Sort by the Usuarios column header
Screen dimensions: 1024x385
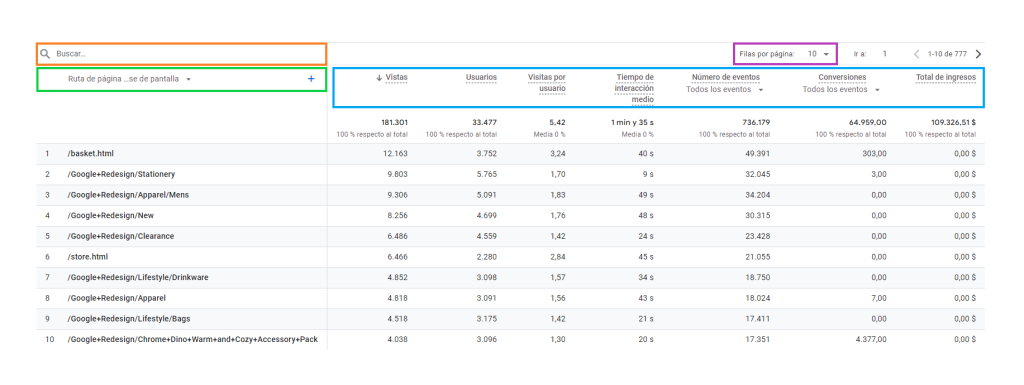(x=481, y=78)
